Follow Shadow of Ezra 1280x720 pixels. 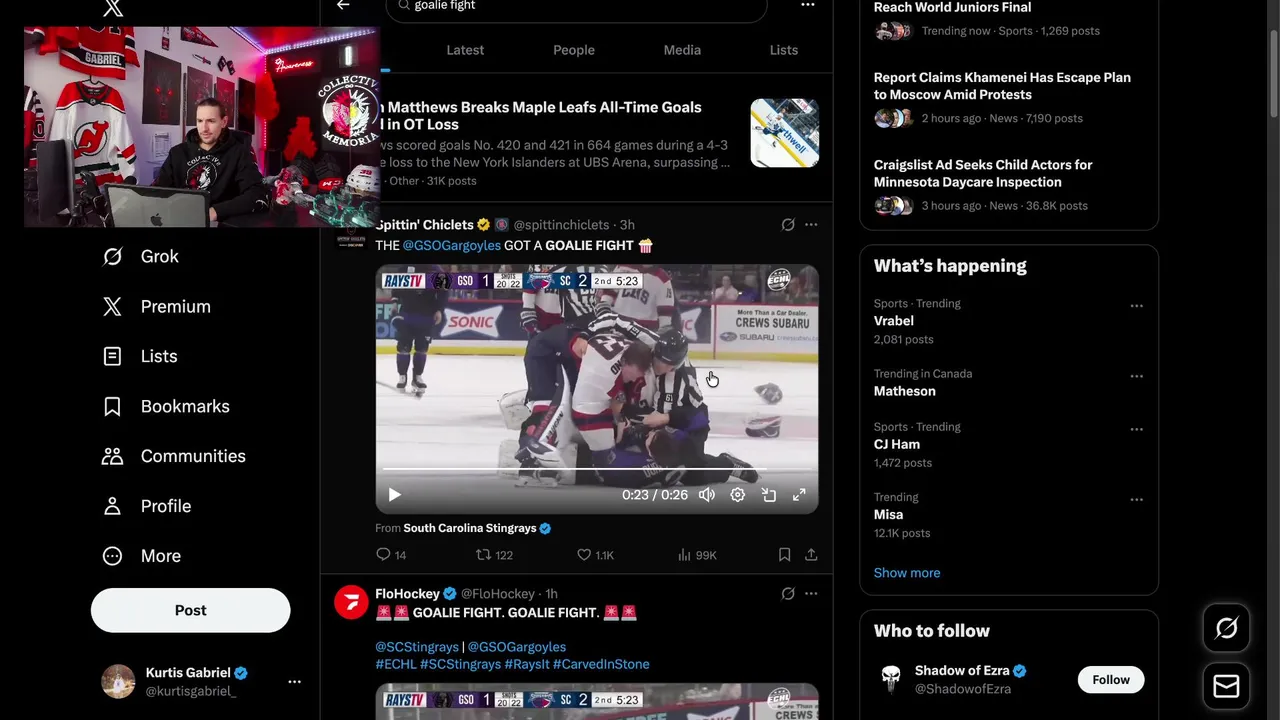coord(1111,680)
